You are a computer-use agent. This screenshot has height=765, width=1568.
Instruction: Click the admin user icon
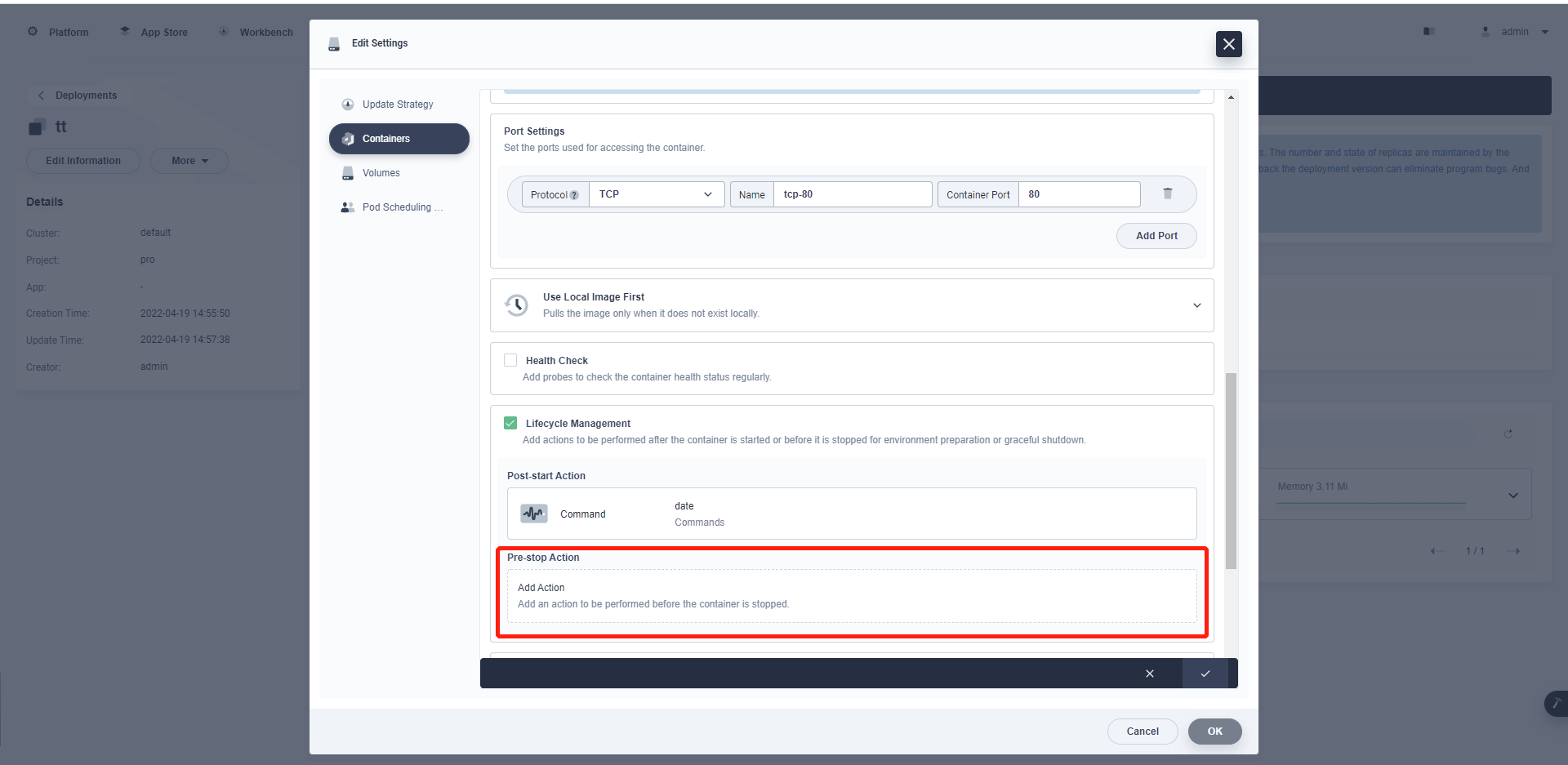tap(1486, 31)
